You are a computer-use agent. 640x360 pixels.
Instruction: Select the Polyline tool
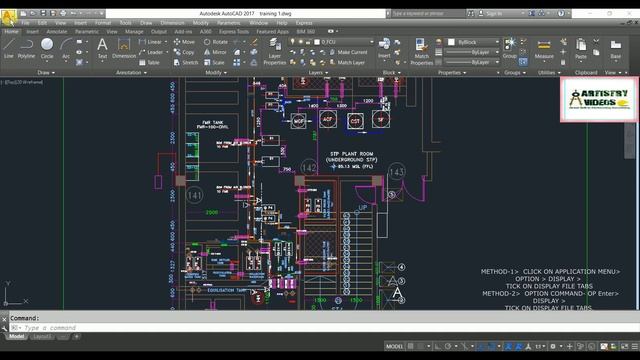[x=27, y=49]
